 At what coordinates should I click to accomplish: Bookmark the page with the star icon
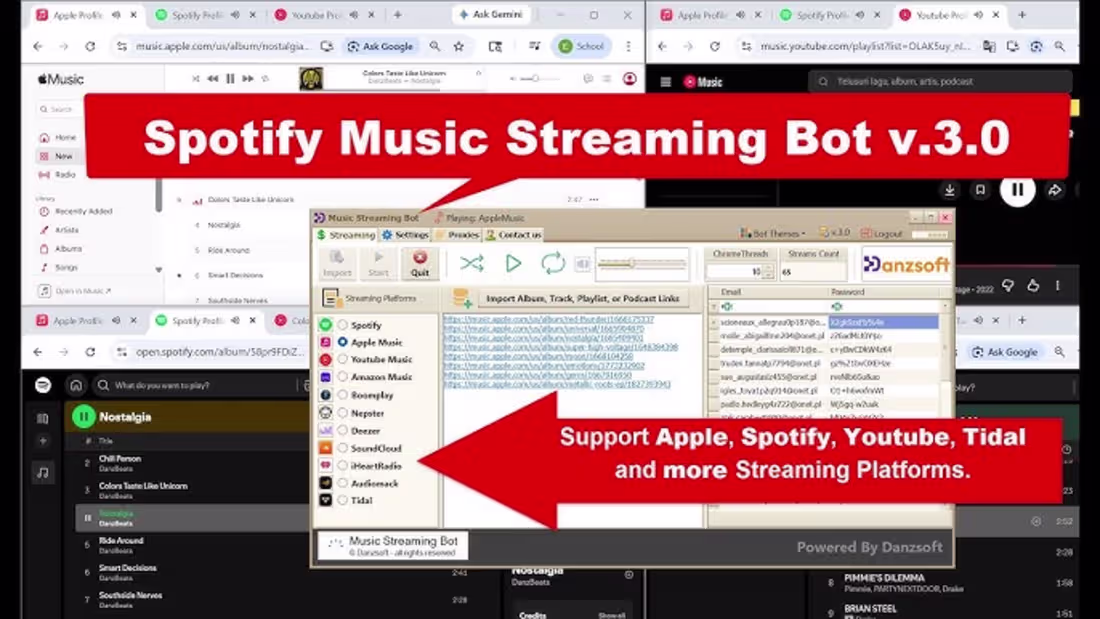click(459, 46)
